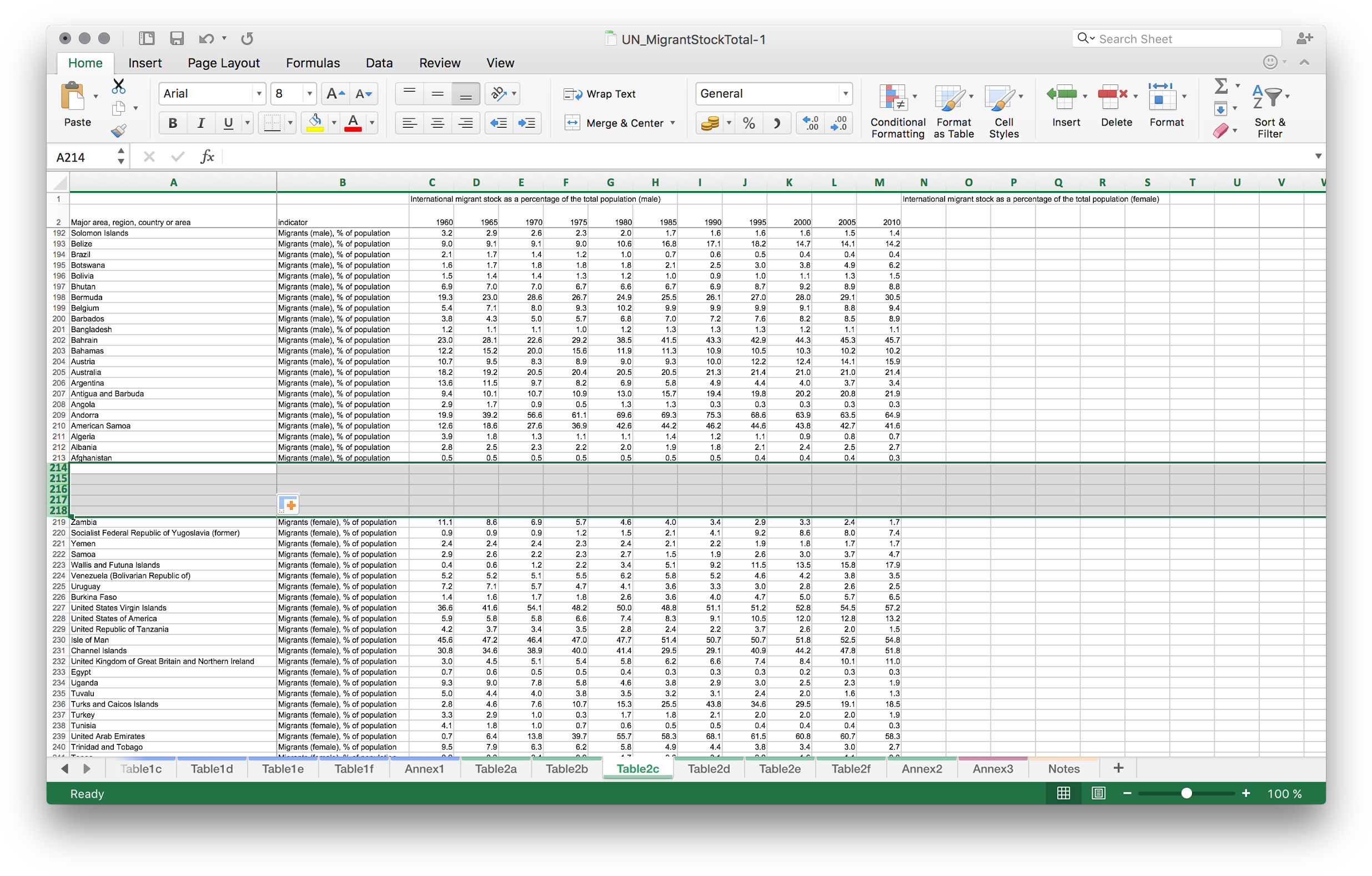Click the Wrap Text button
The width and height of the screenshot is (1372, 876).
[x=600, y=94]
